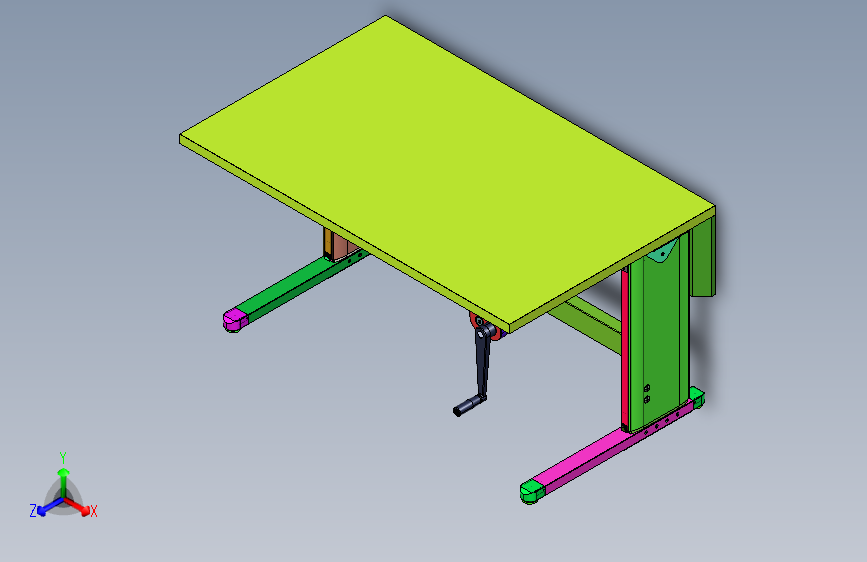Select the red strip on the right column
Screen dimensions: 867x562
coord(624,347)
